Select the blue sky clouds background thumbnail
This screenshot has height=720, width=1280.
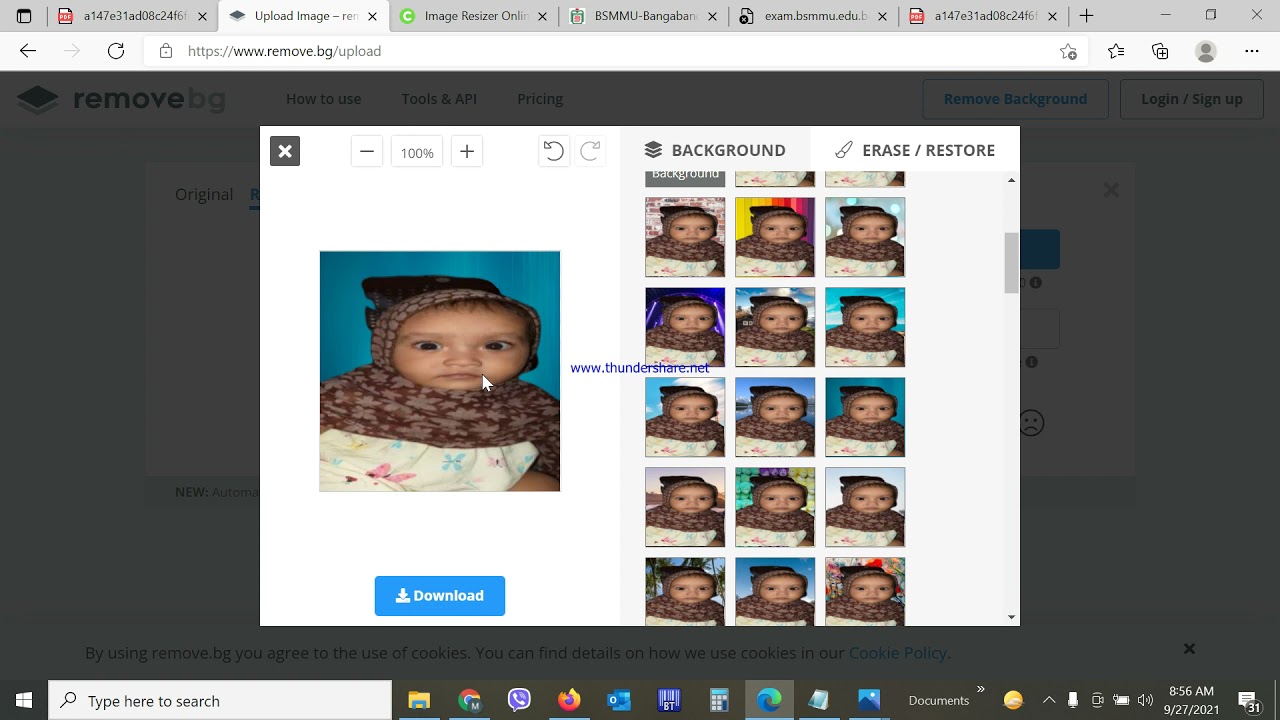click(685, 417)
